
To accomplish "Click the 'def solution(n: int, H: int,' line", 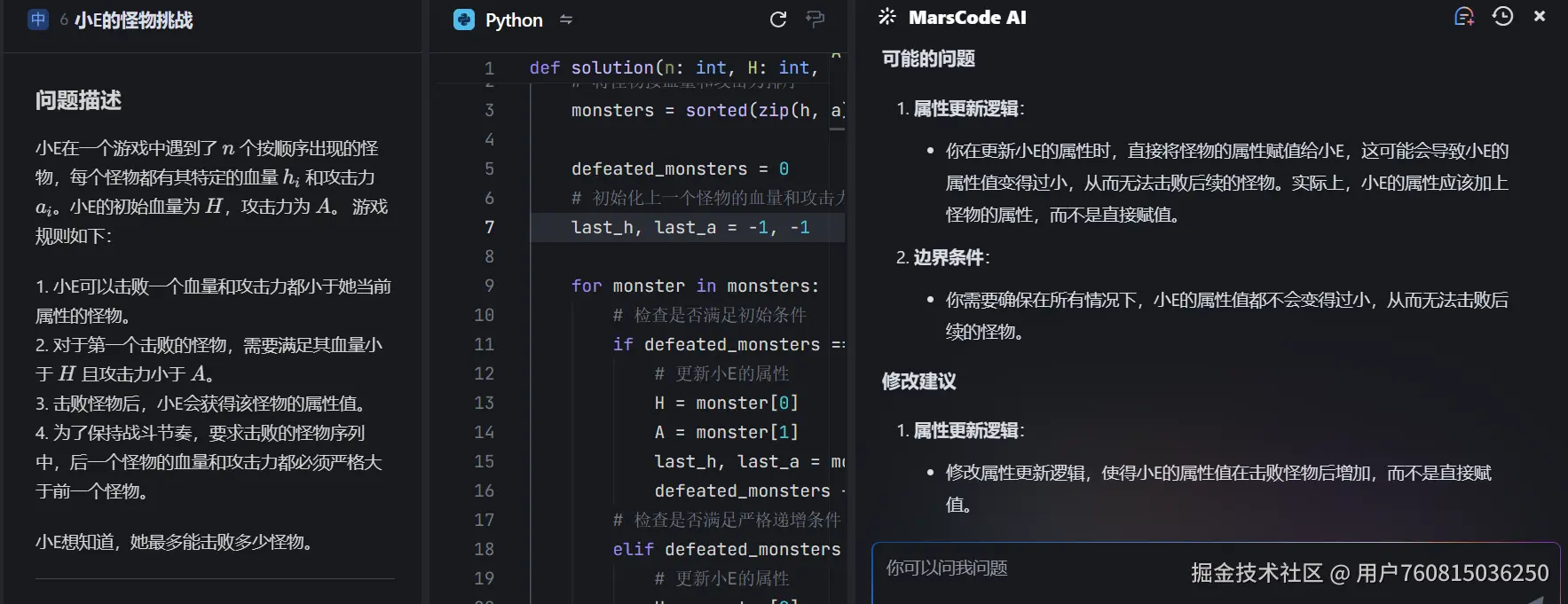I will (x=674, y=67).
